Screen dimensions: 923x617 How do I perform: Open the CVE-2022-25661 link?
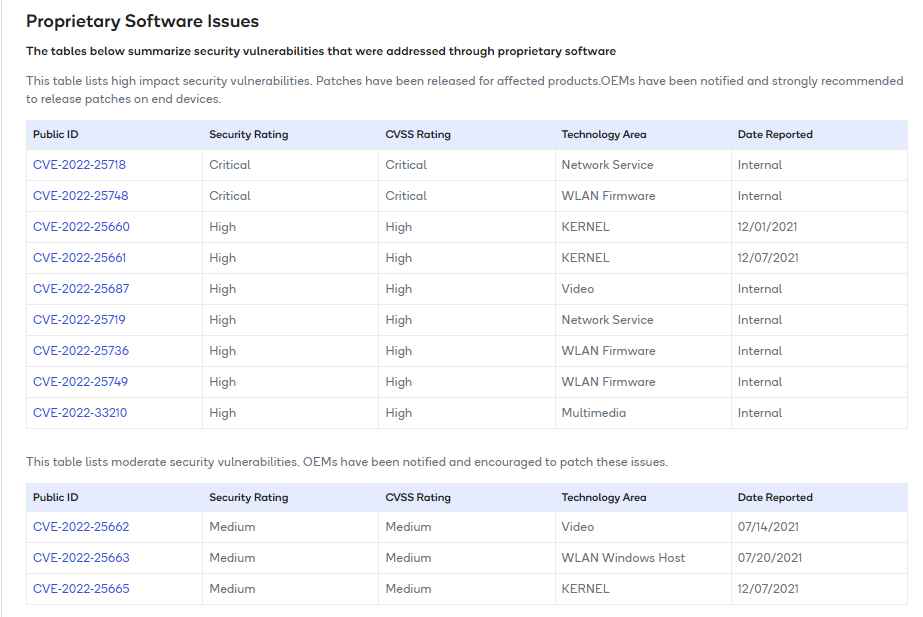[x=79, y=258]
